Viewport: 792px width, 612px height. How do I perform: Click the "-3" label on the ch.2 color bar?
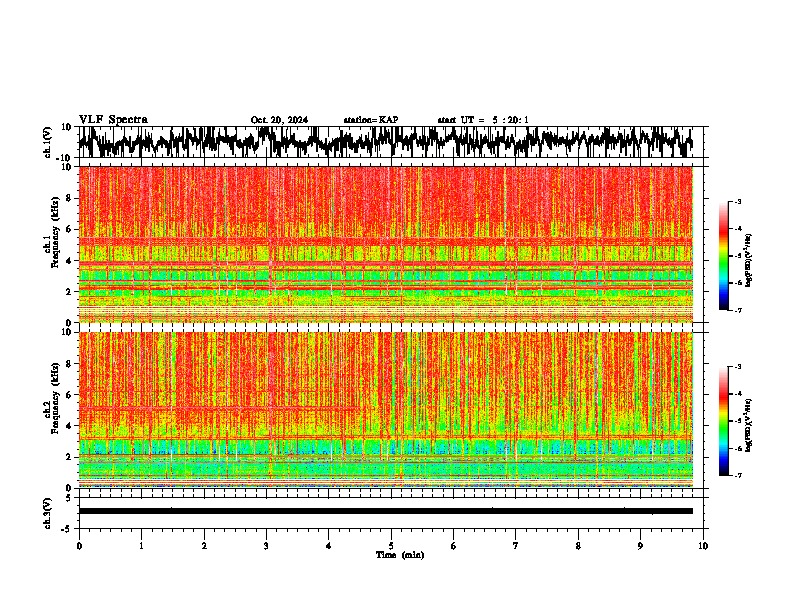[x=737, y=367]
